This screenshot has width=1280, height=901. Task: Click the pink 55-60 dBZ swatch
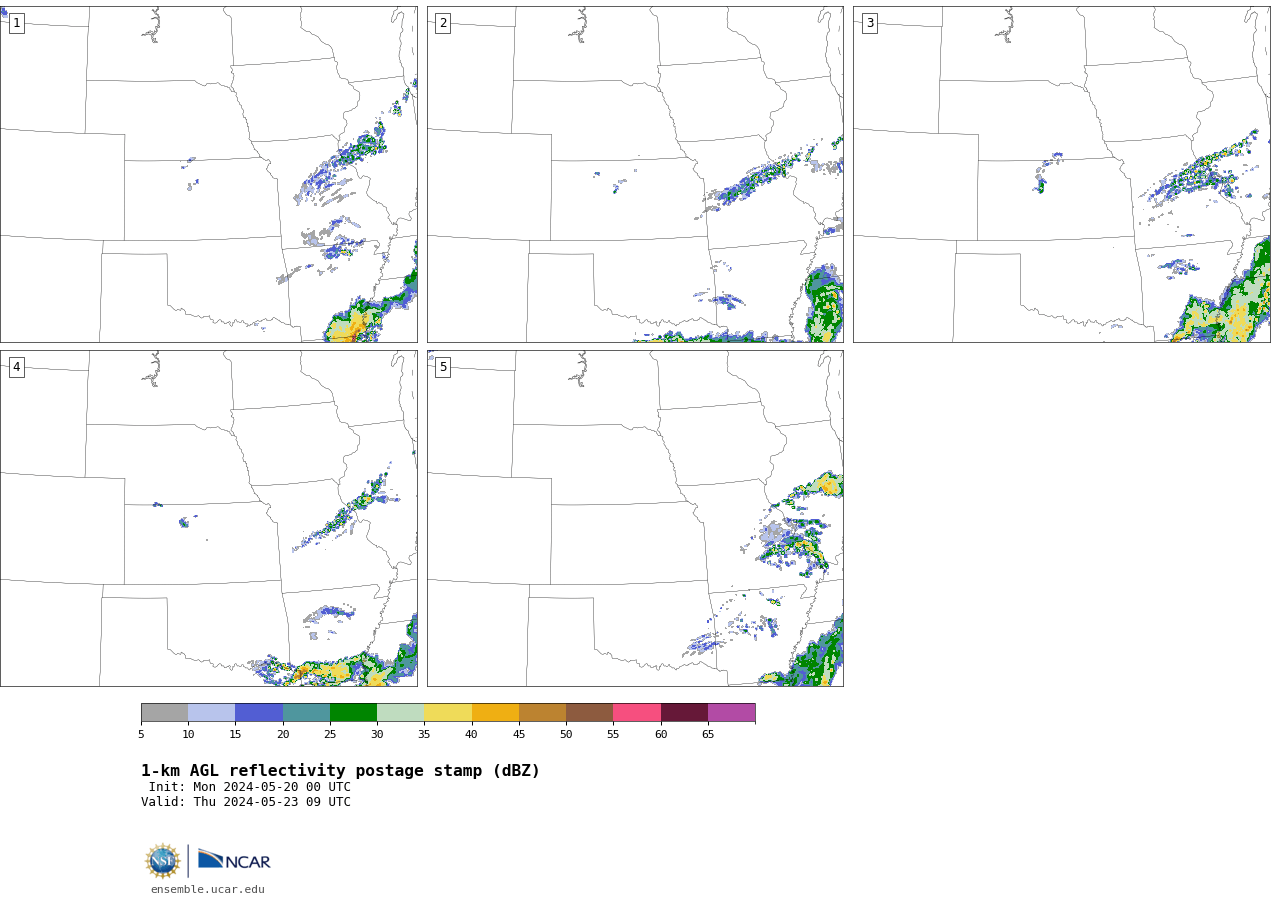[x=637, y=712]
